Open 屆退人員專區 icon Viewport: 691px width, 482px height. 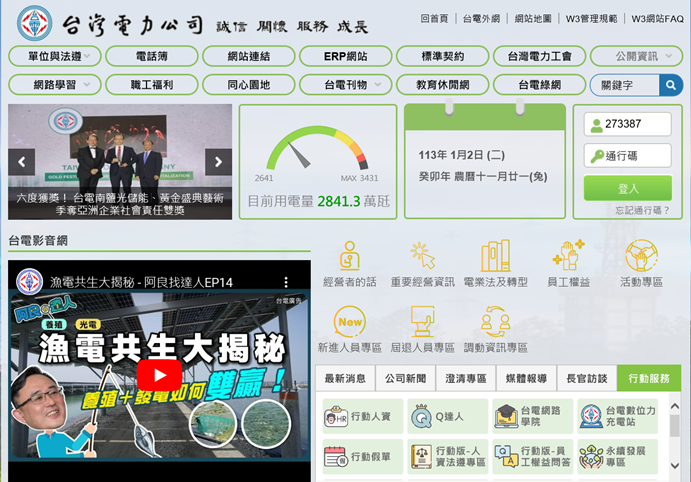click(422, 322)
